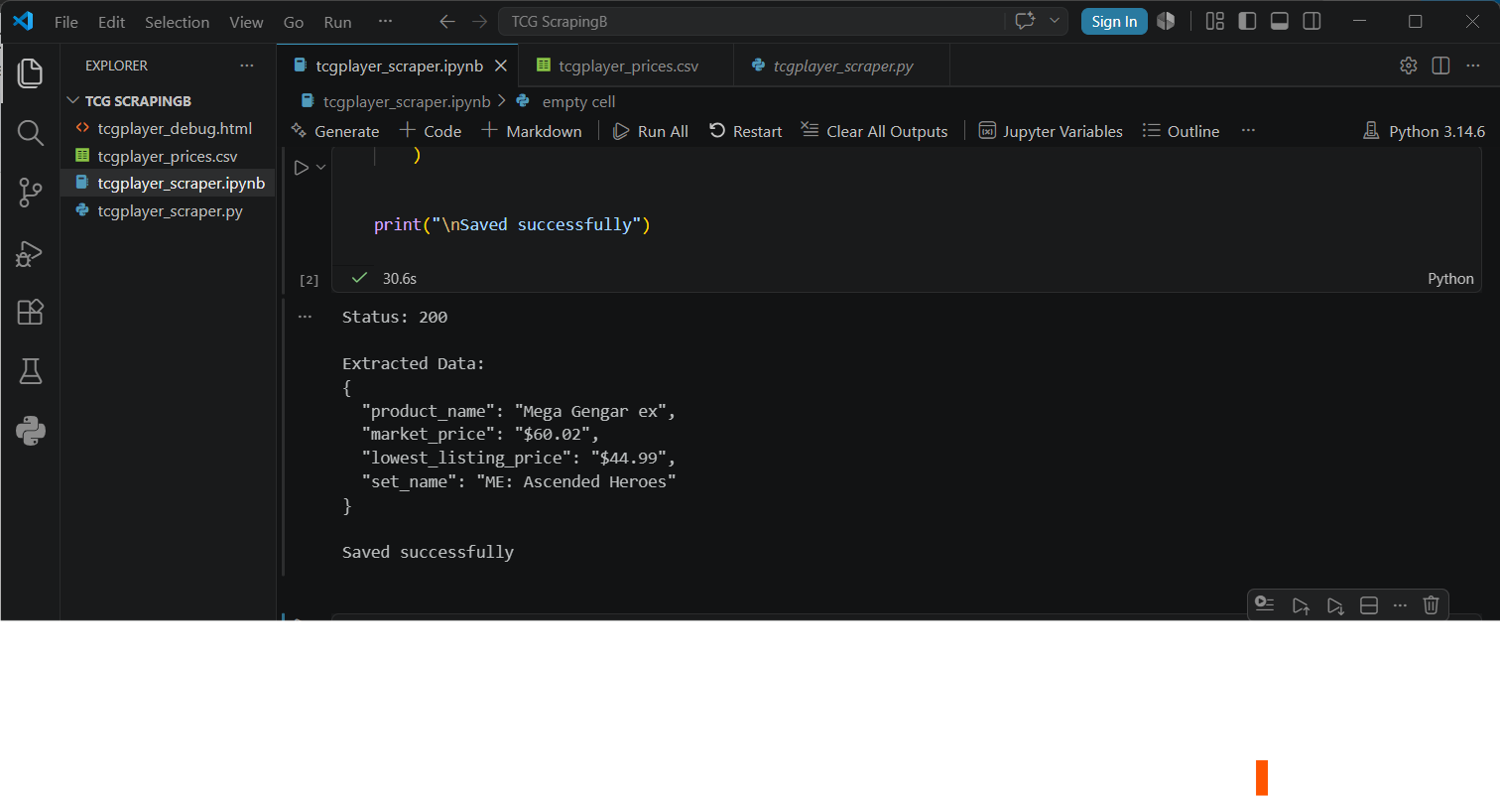Open the cell output ellipsis menu
Viewport: 1500px width, 797px height.
[306, 317]
